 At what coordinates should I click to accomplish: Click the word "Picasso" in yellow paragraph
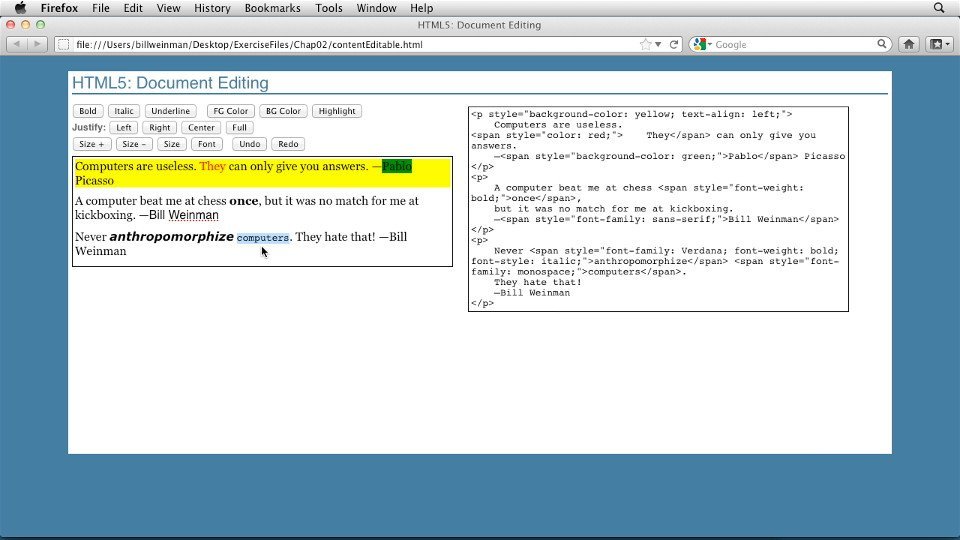pos(94,181)
